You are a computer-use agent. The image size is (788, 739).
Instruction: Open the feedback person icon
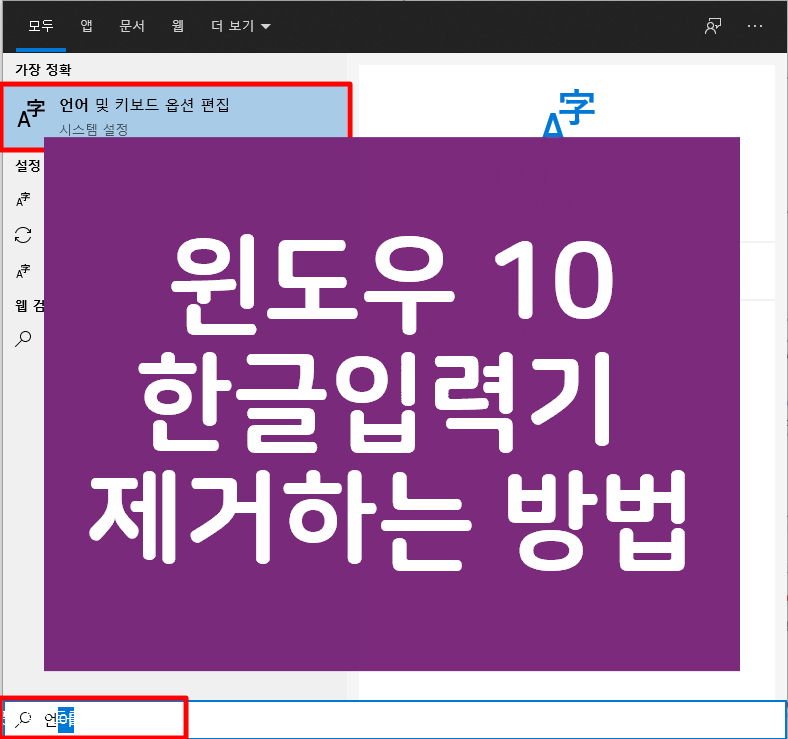713,26
